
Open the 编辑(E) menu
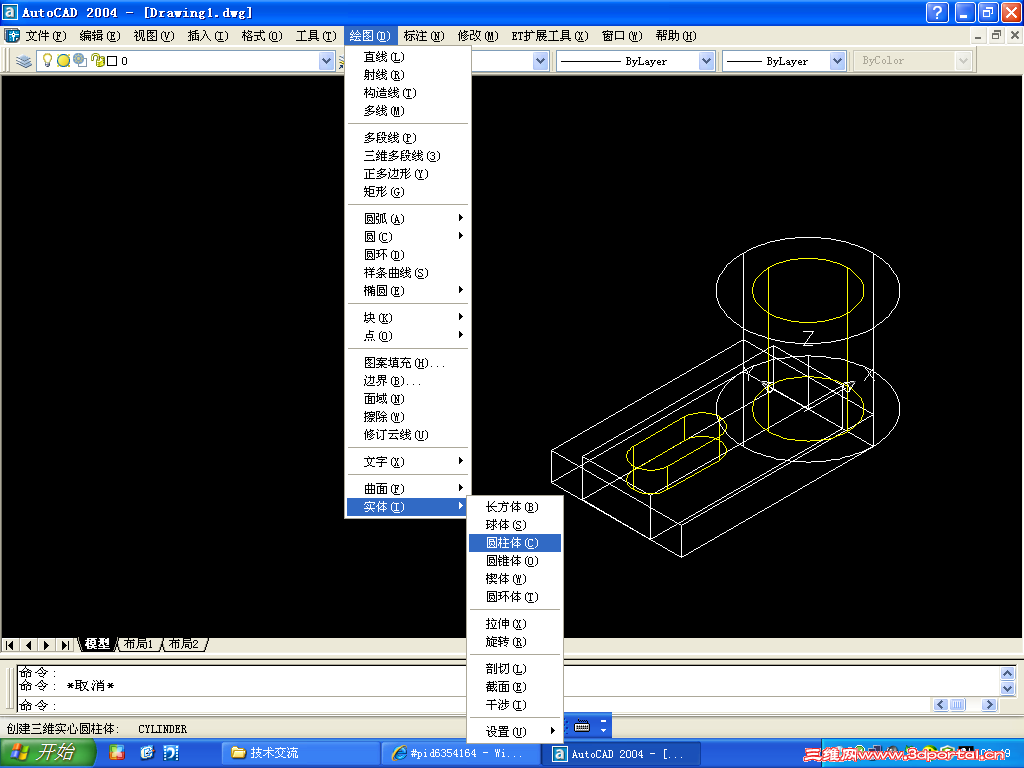pos(99,36)
